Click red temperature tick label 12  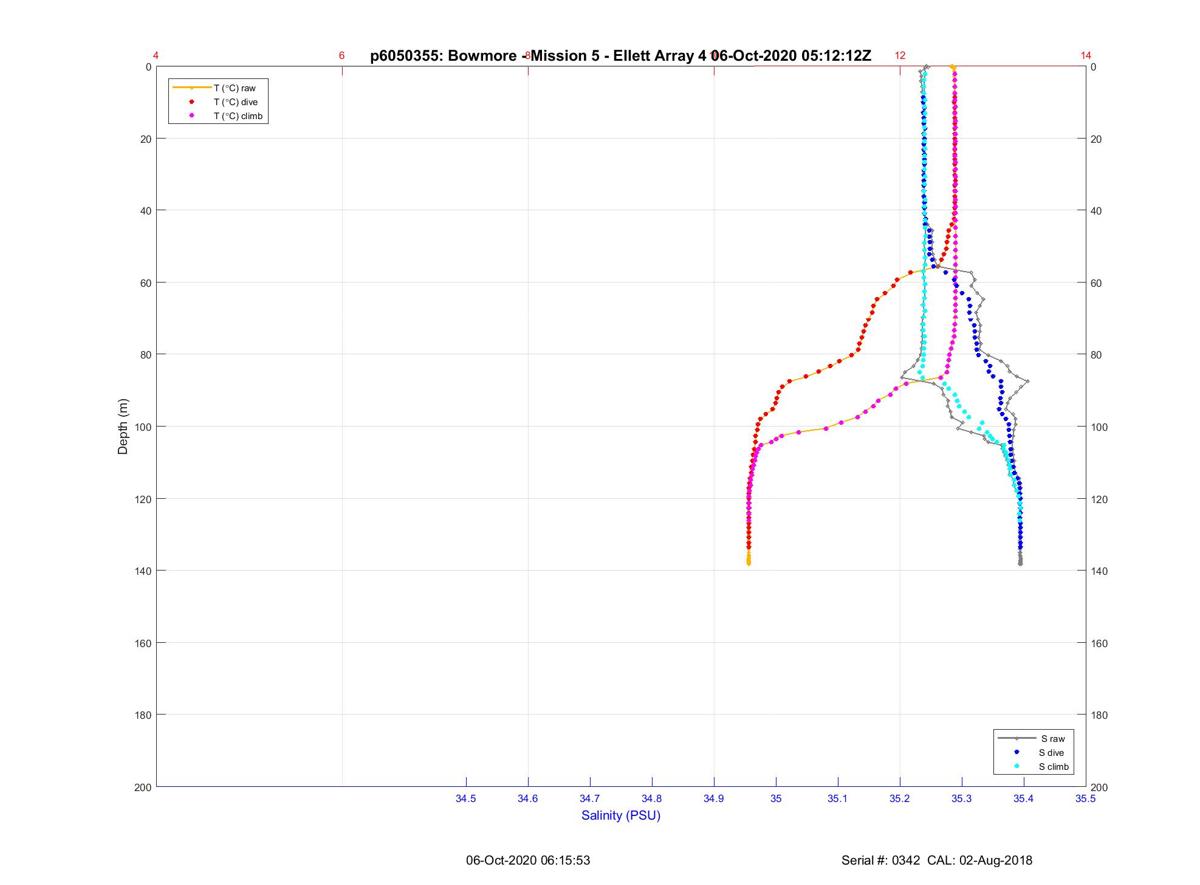click(900, 56)
